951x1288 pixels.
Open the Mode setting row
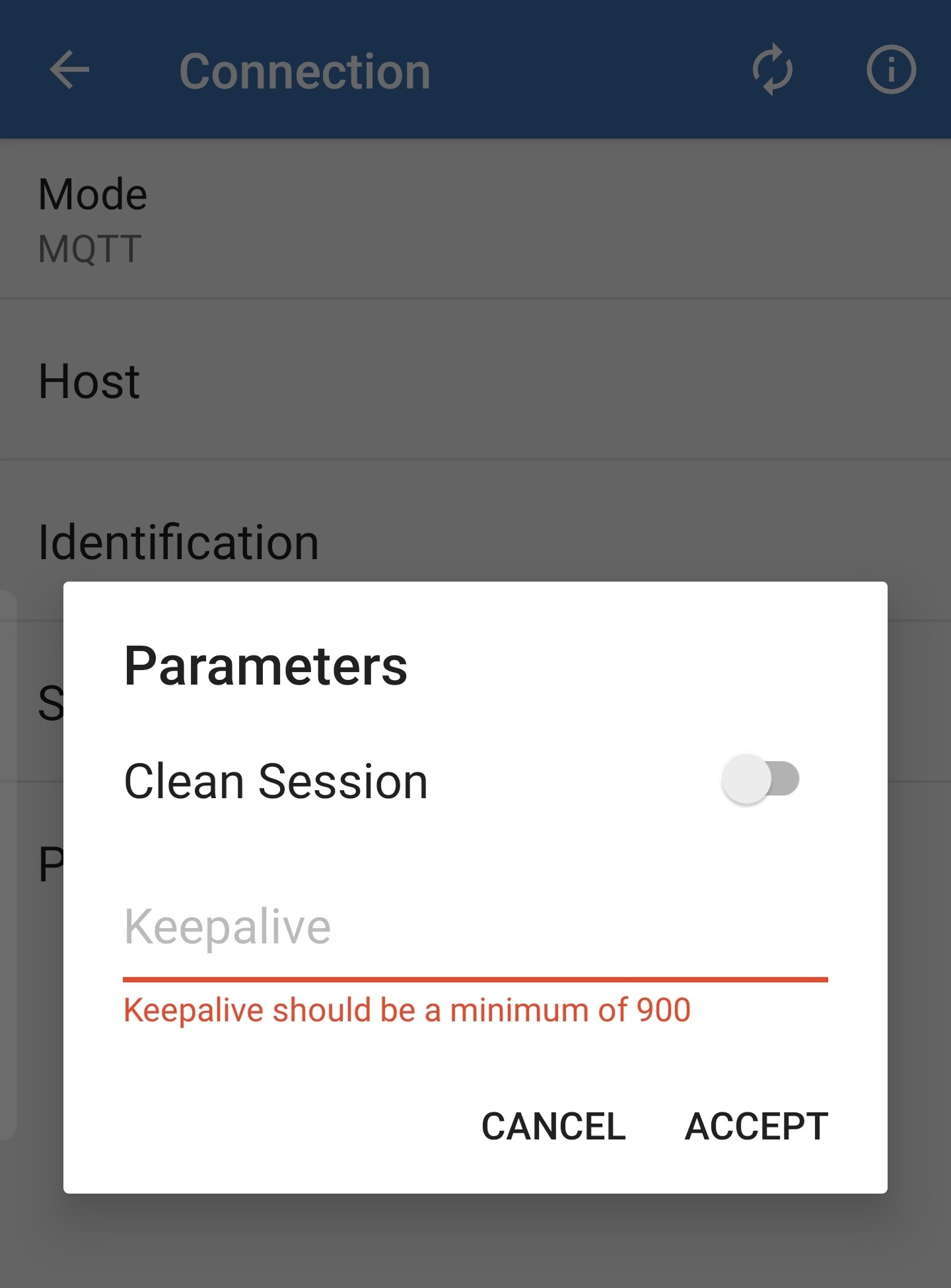click(x=475, y=220)
